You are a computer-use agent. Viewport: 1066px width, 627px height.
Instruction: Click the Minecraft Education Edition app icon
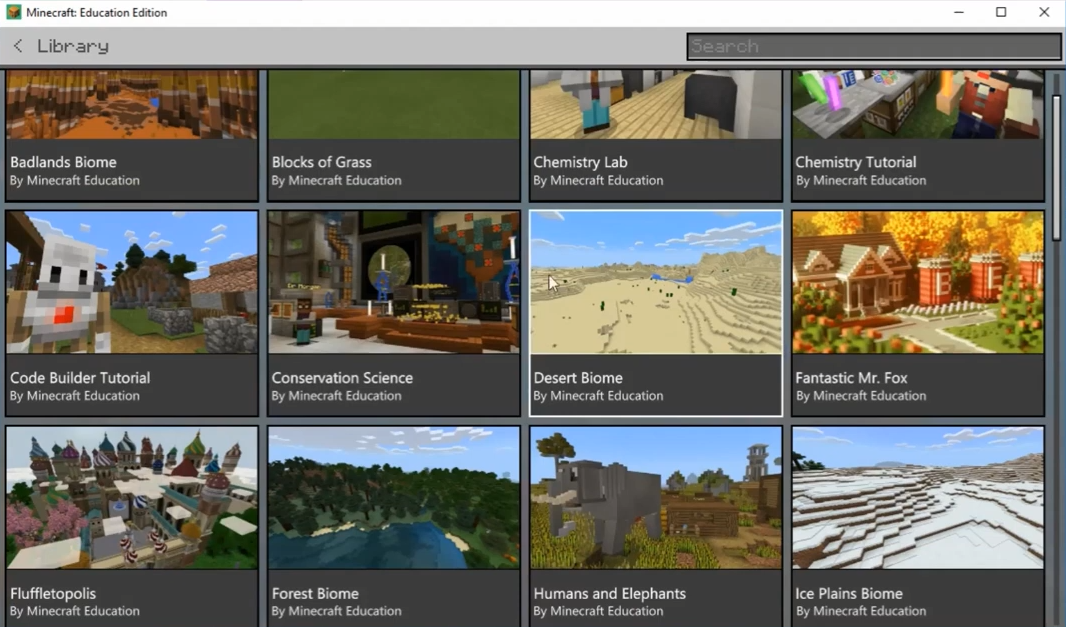coord(13,12)
